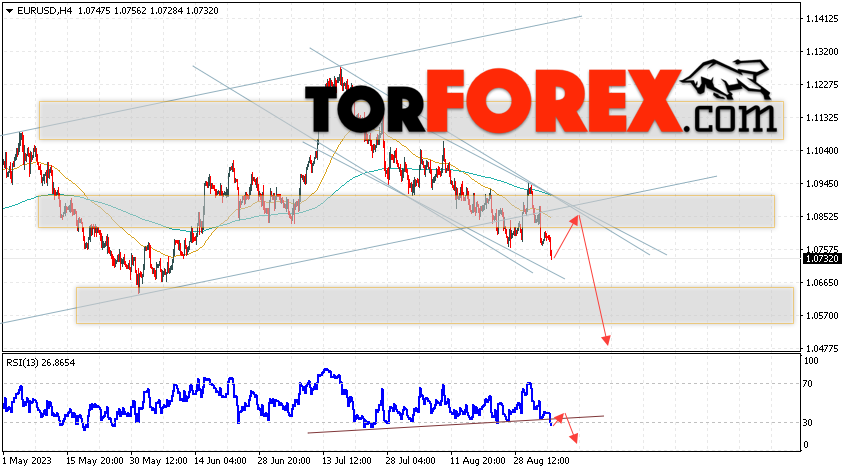Image resolution: width=846 pixels, height=472 pixels.
Task: Click the 1.09450 price scale label
Action: [822, 184]
